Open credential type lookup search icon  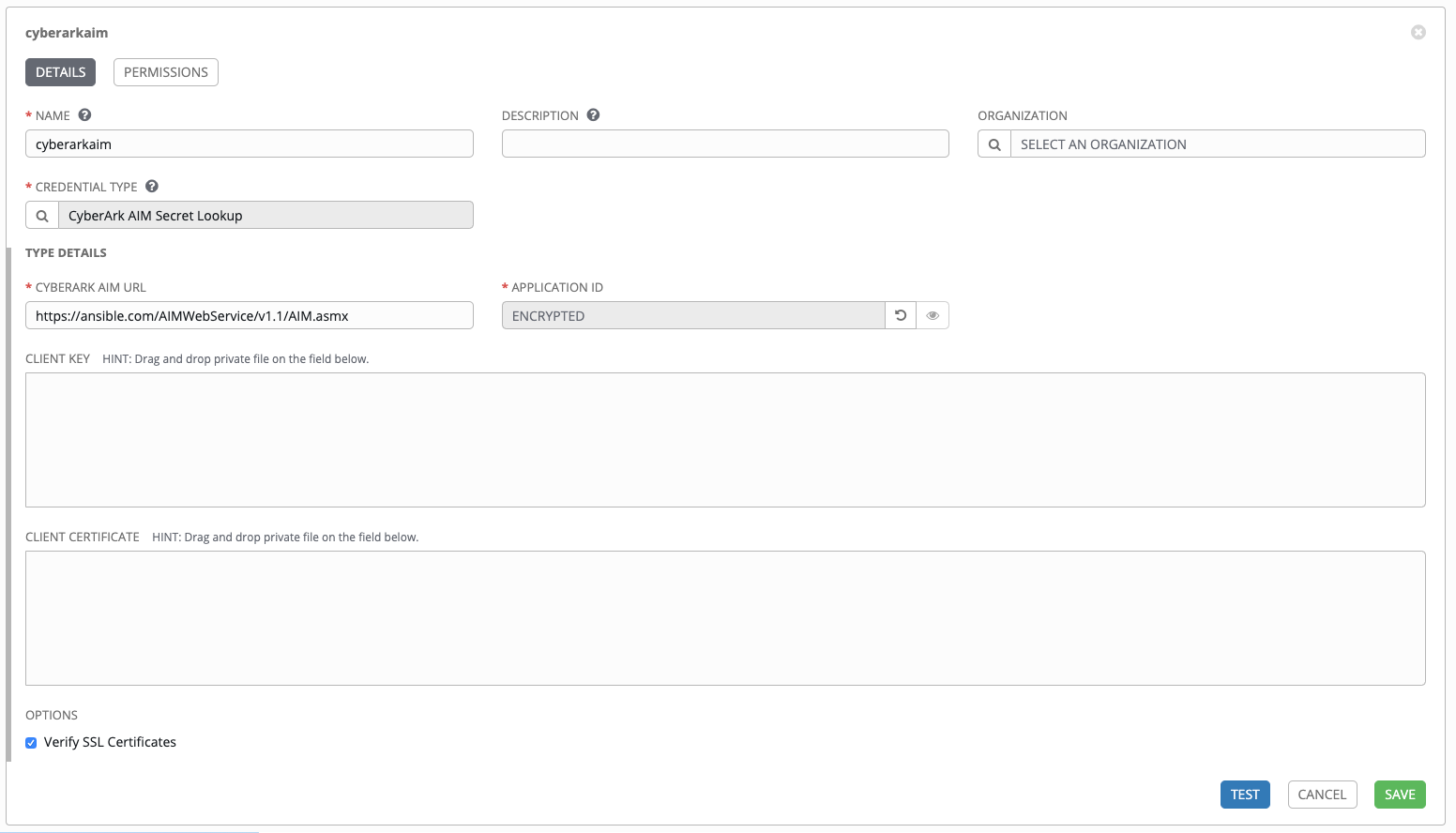point(42,216)
